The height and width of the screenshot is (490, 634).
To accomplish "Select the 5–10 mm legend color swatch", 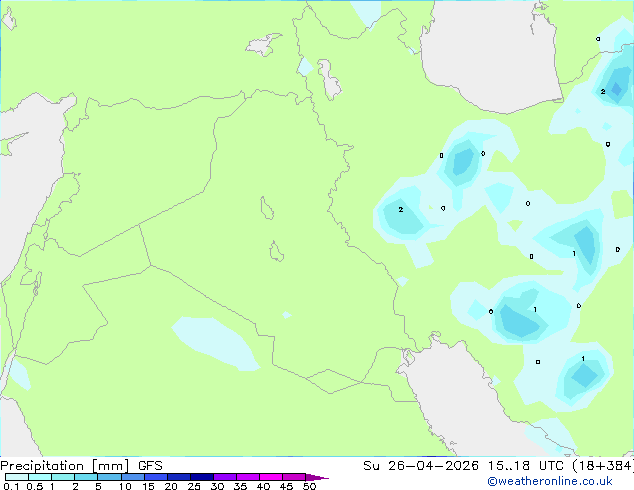I will tap(109, 477).
